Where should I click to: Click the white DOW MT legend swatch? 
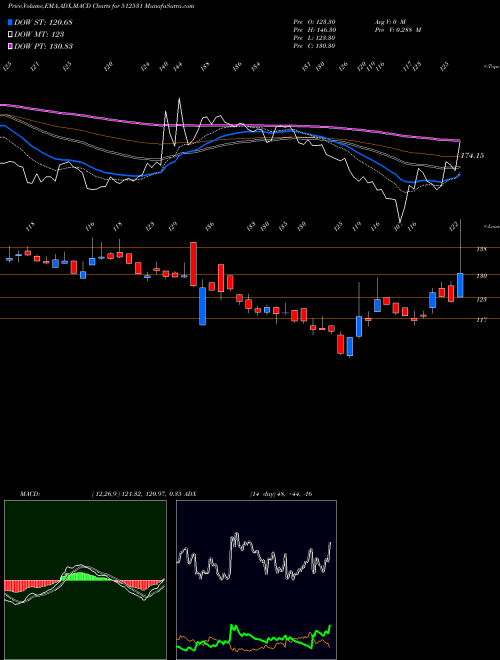10,34
